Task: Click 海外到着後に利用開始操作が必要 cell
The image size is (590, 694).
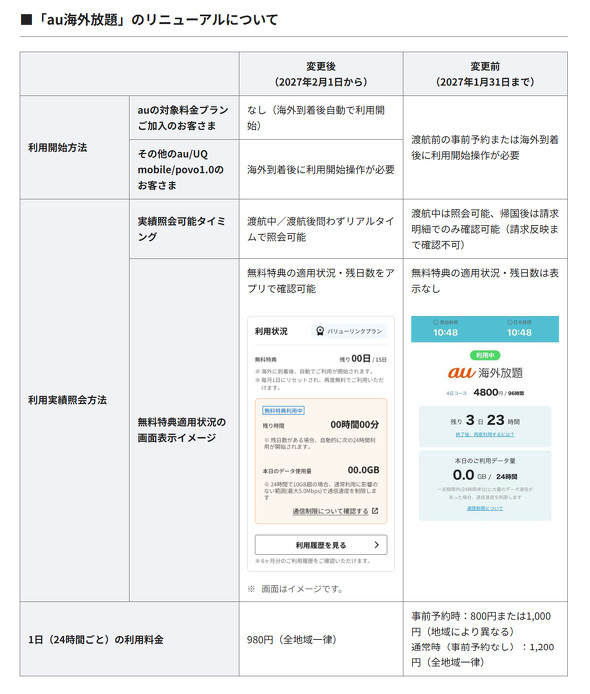Action: click(321, 170)
